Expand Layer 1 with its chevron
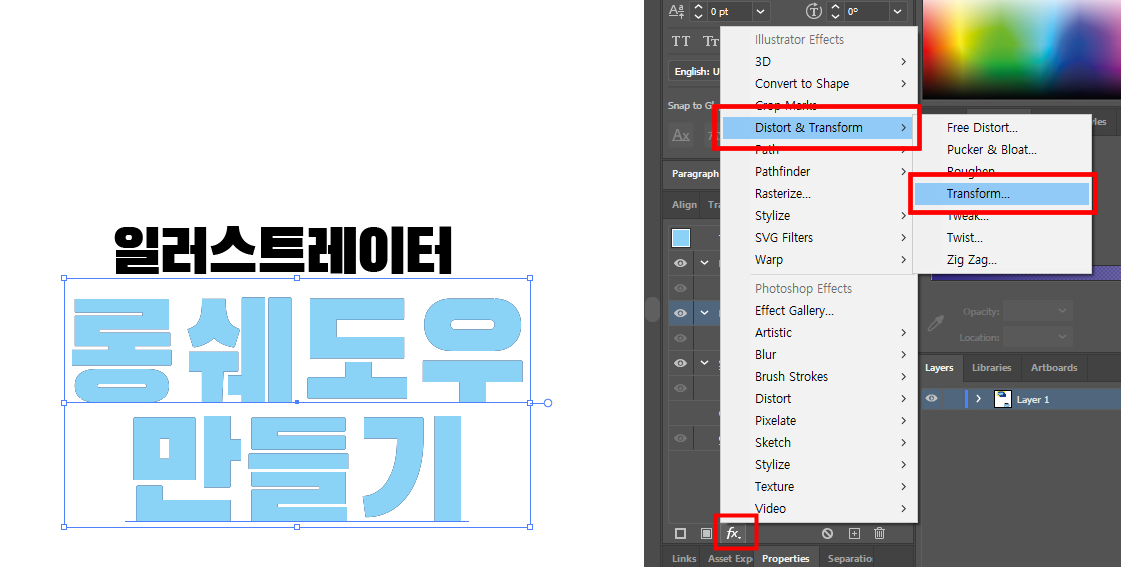The height and width of the screenshot is (567, 1121). [x=978, y=399]
